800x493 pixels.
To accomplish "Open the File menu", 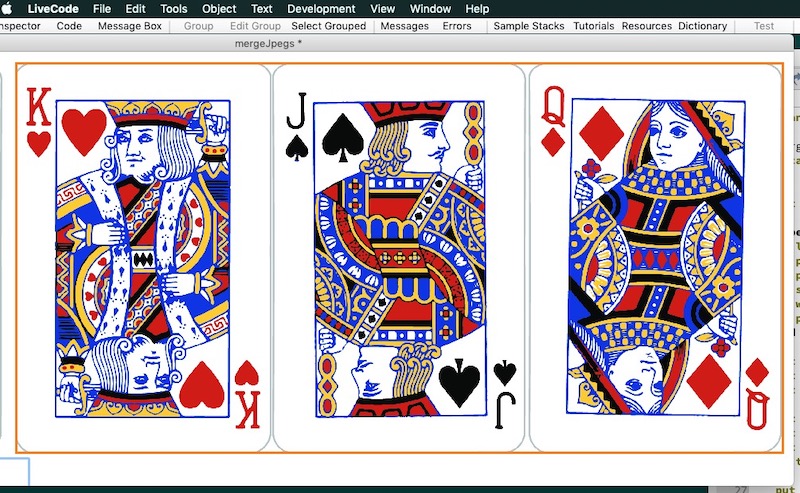I will [102, 9].
